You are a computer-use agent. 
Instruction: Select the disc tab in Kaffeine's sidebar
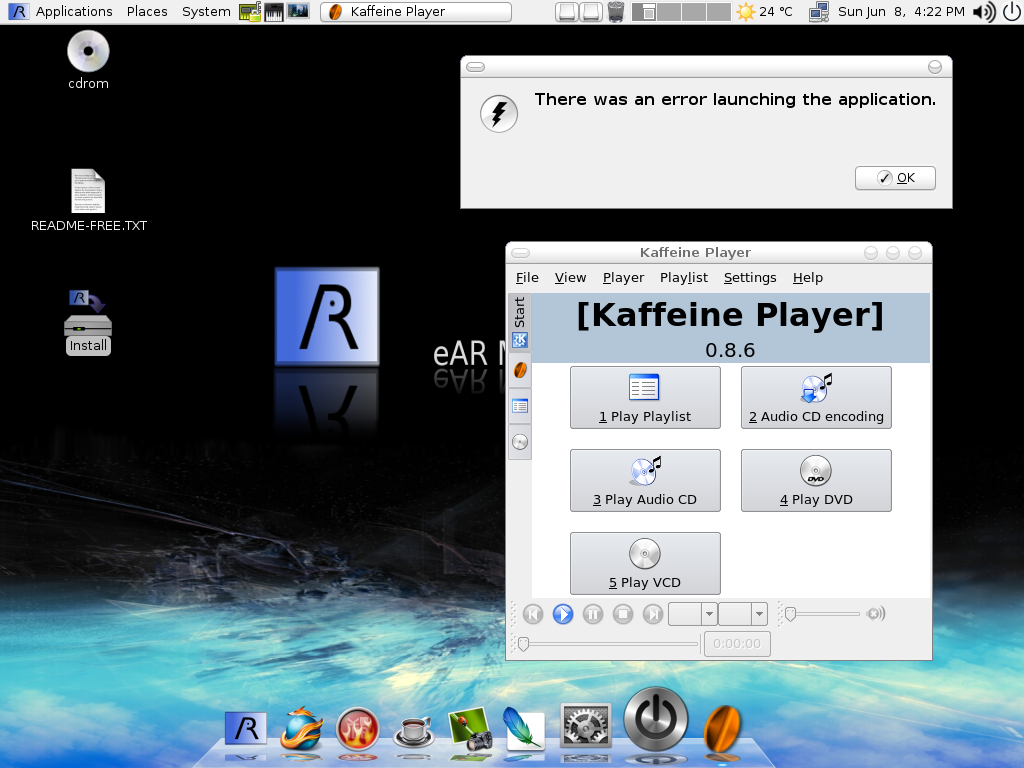tap(520, 442)
